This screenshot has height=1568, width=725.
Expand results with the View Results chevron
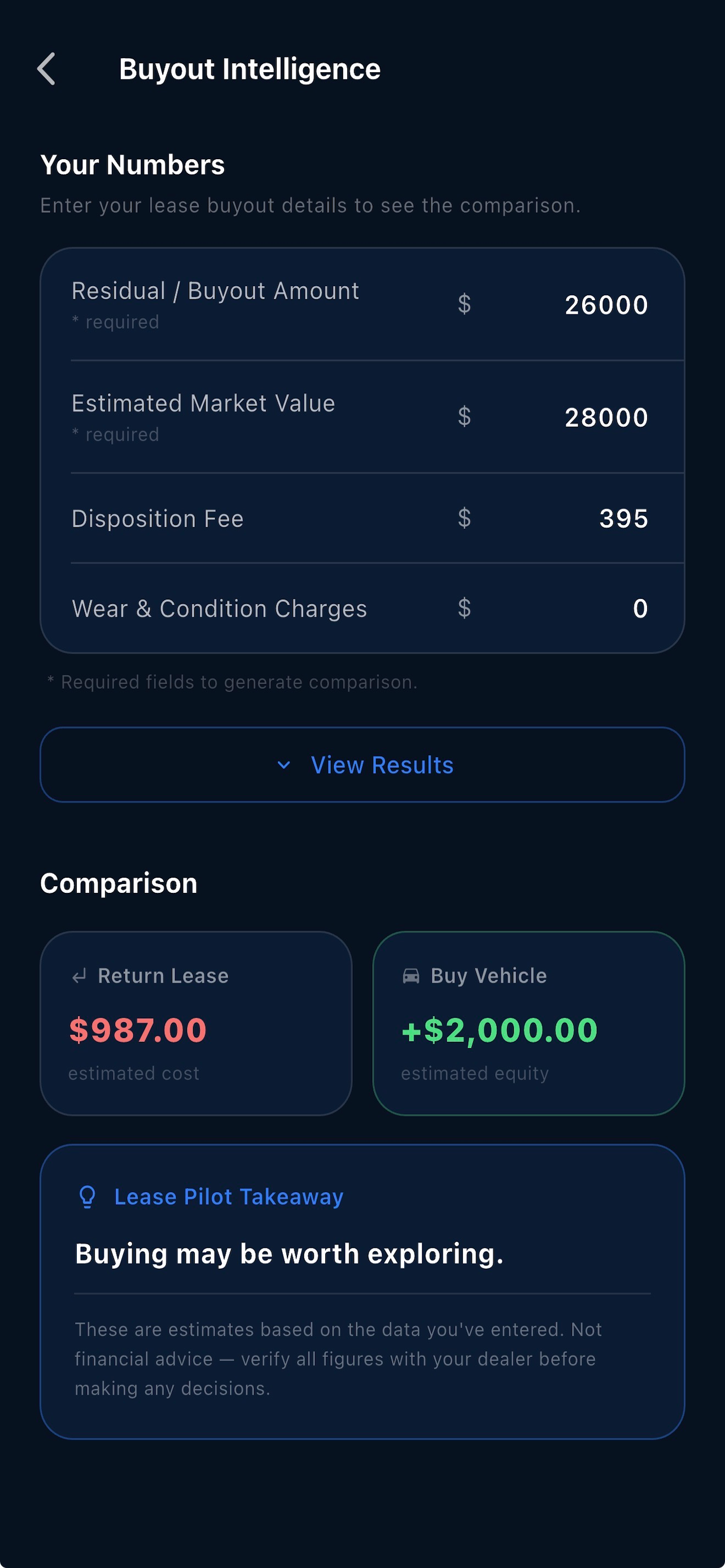click(283, 765)
